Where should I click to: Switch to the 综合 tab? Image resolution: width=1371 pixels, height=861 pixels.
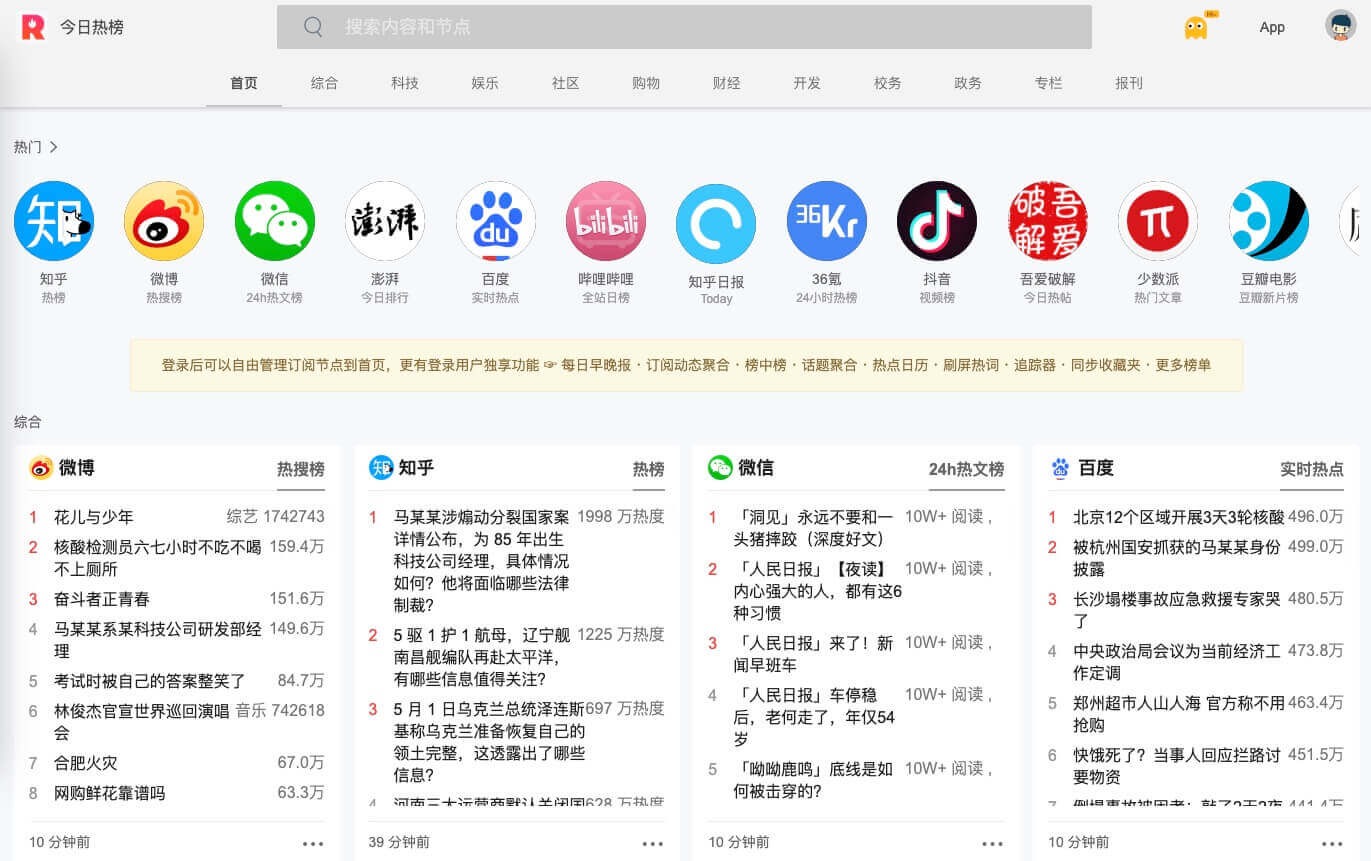[324, 83]
